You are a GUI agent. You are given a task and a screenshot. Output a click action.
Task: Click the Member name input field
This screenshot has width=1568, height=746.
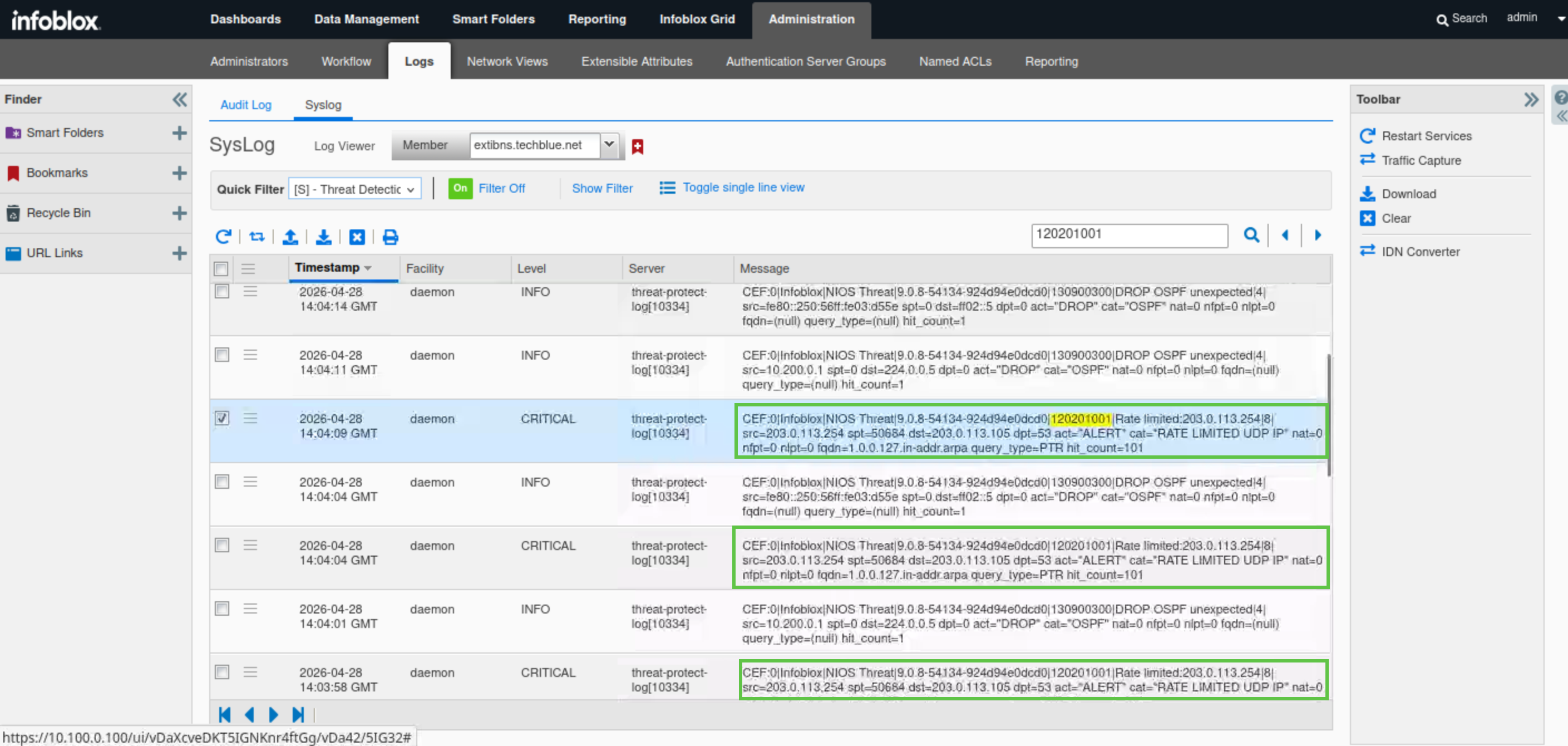coord(534,145)
